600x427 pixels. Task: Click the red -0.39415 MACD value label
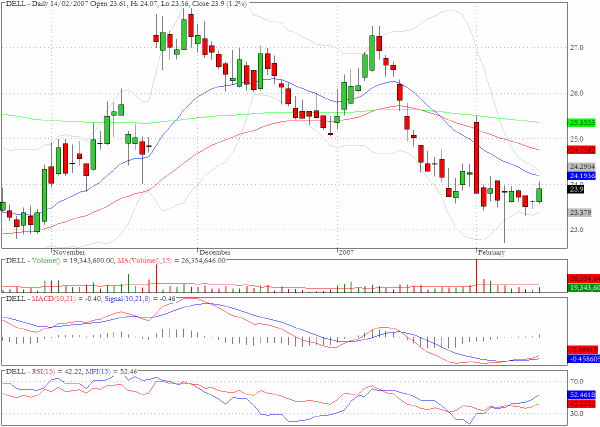(x=582, y=350)
